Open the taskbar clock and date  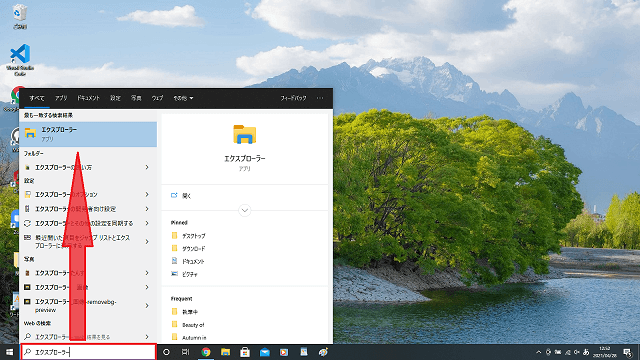tap(605, 352)
